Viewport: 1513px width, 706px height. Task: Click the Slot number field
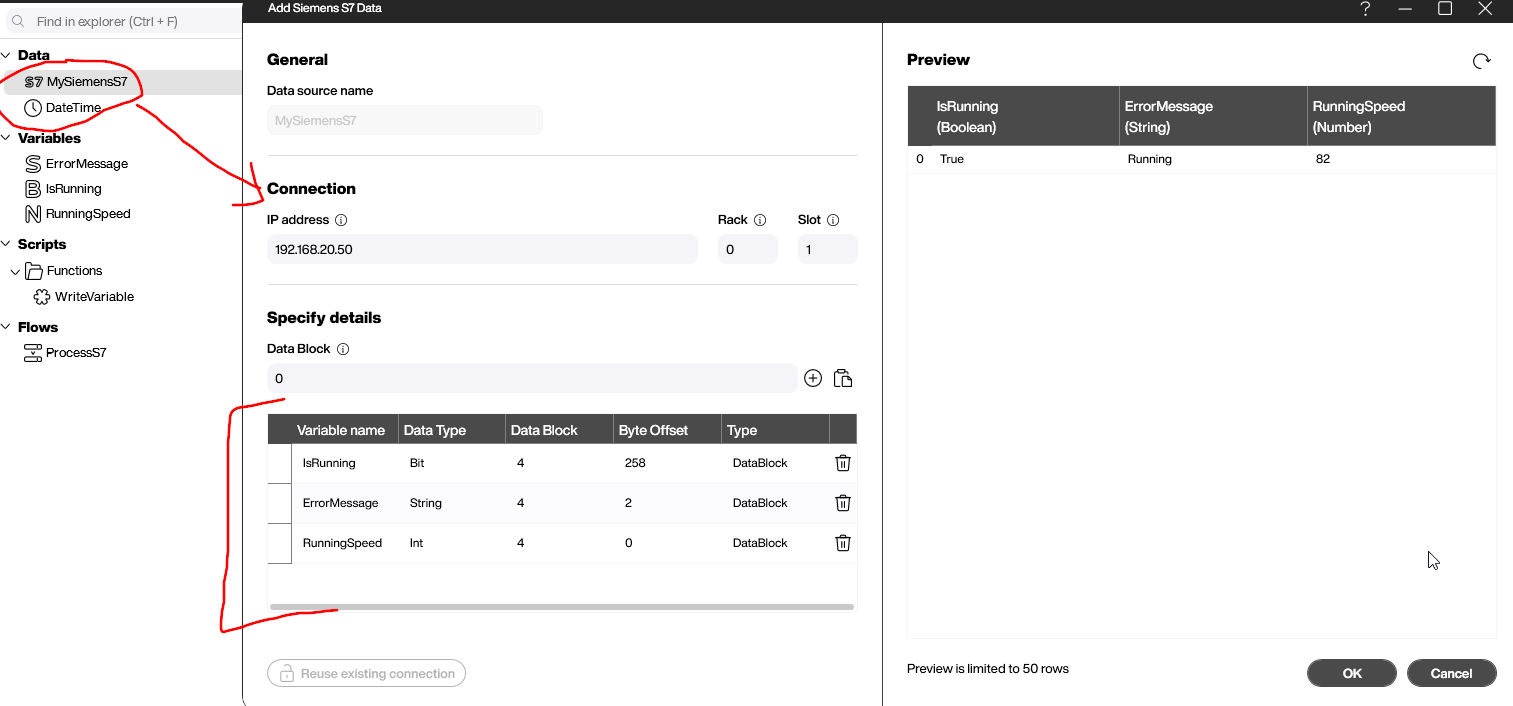point(828,249)
